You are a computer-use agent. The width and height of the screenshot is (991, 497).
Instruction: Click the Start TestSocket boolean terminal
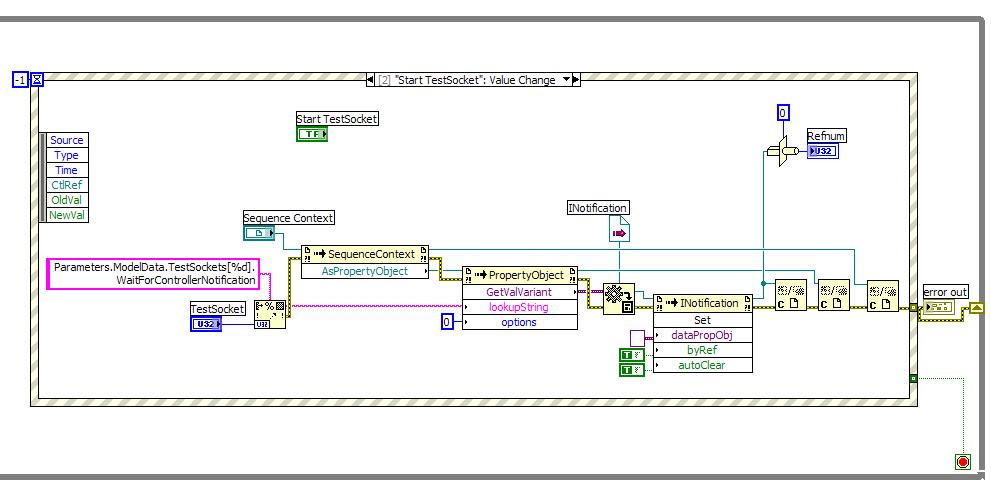tap(312, 134)
